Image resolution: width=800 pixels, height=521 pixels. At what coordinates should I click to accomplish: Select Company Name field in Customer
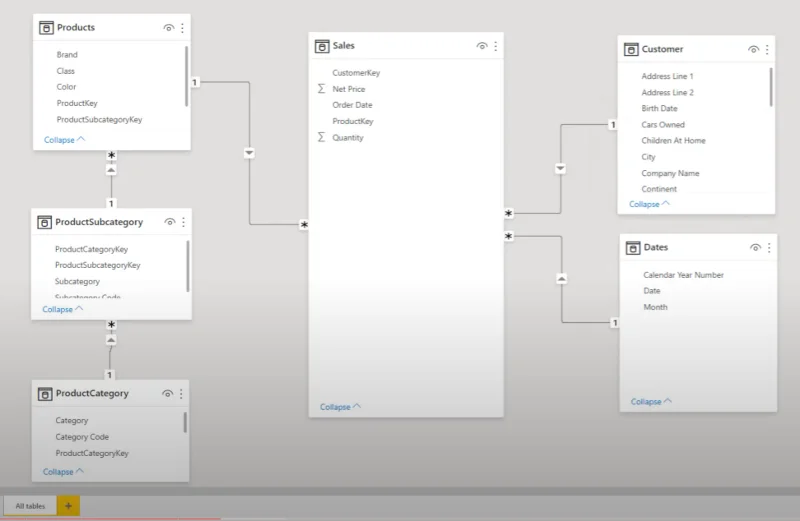tap(670, 173)
